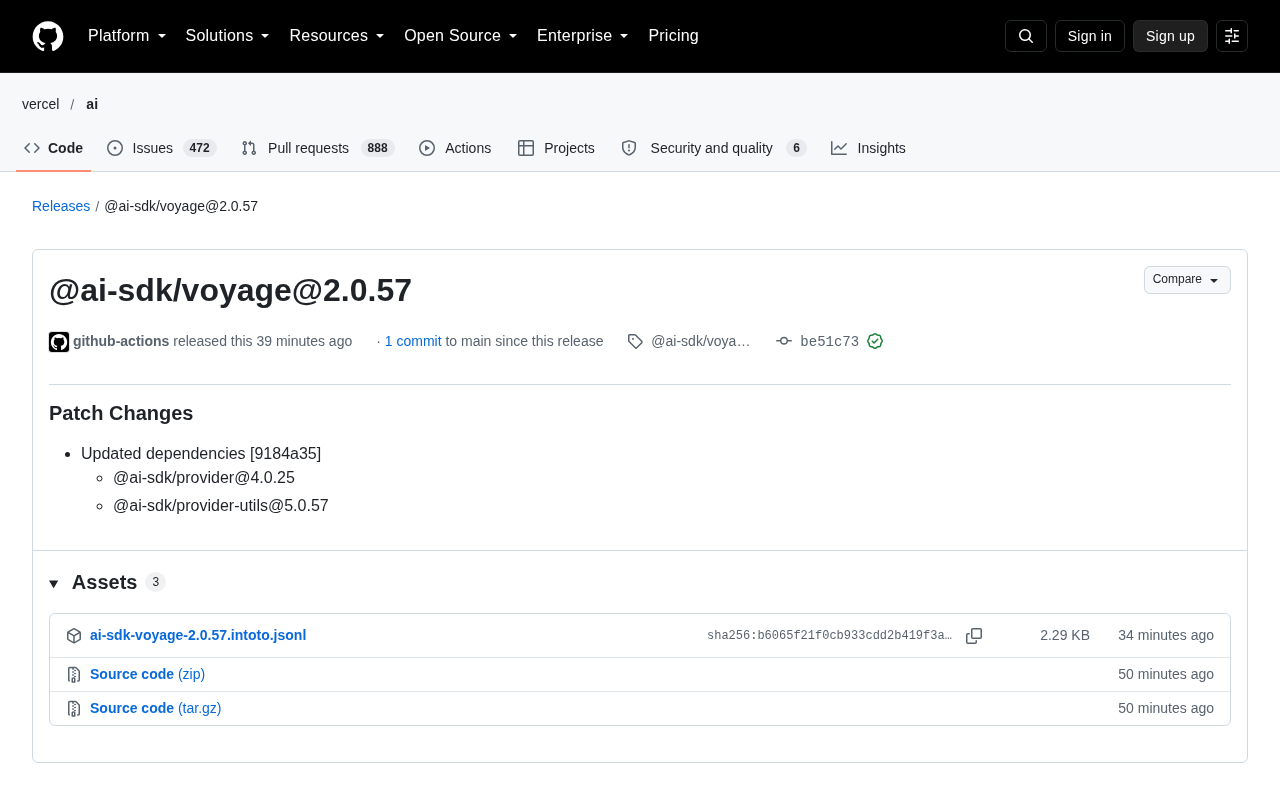
Task: Open the @ai-sdk/voya… tag link
Action: [700, 341]
